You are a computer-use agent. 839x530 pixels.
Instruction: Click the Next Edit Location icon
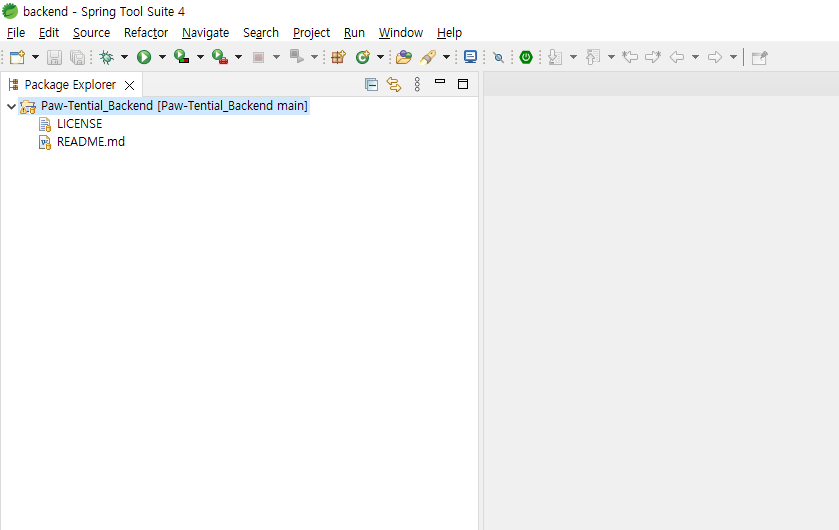[x=653, y=57]
